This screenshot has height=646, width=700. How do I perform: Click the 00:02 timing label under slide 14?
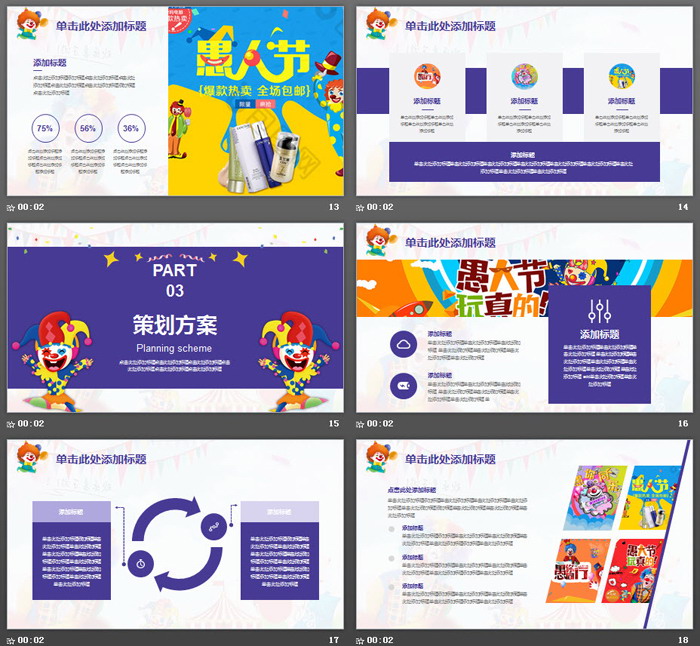381,207
